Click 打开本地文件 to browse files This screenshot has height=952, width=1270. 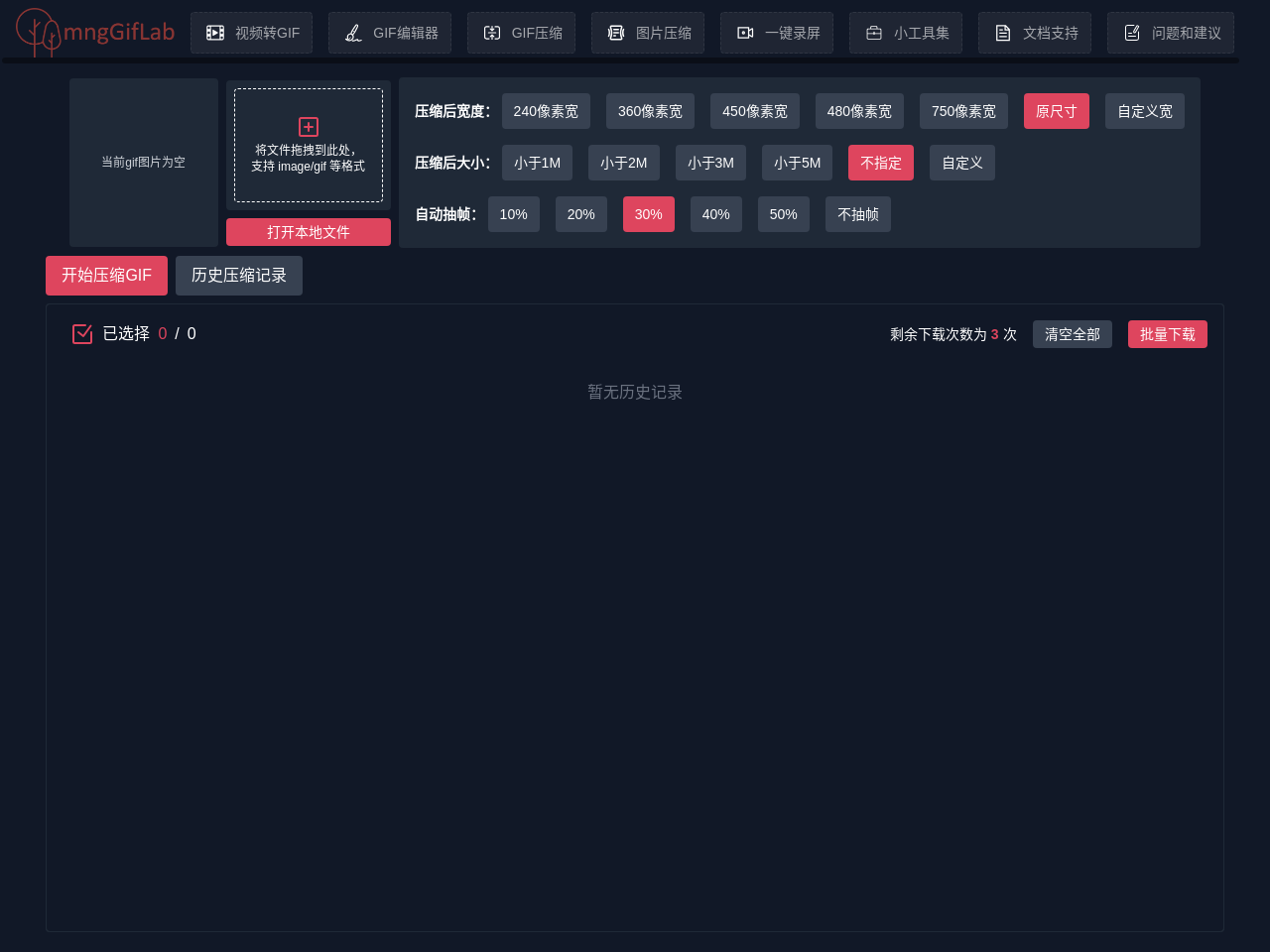pos(308,231)
